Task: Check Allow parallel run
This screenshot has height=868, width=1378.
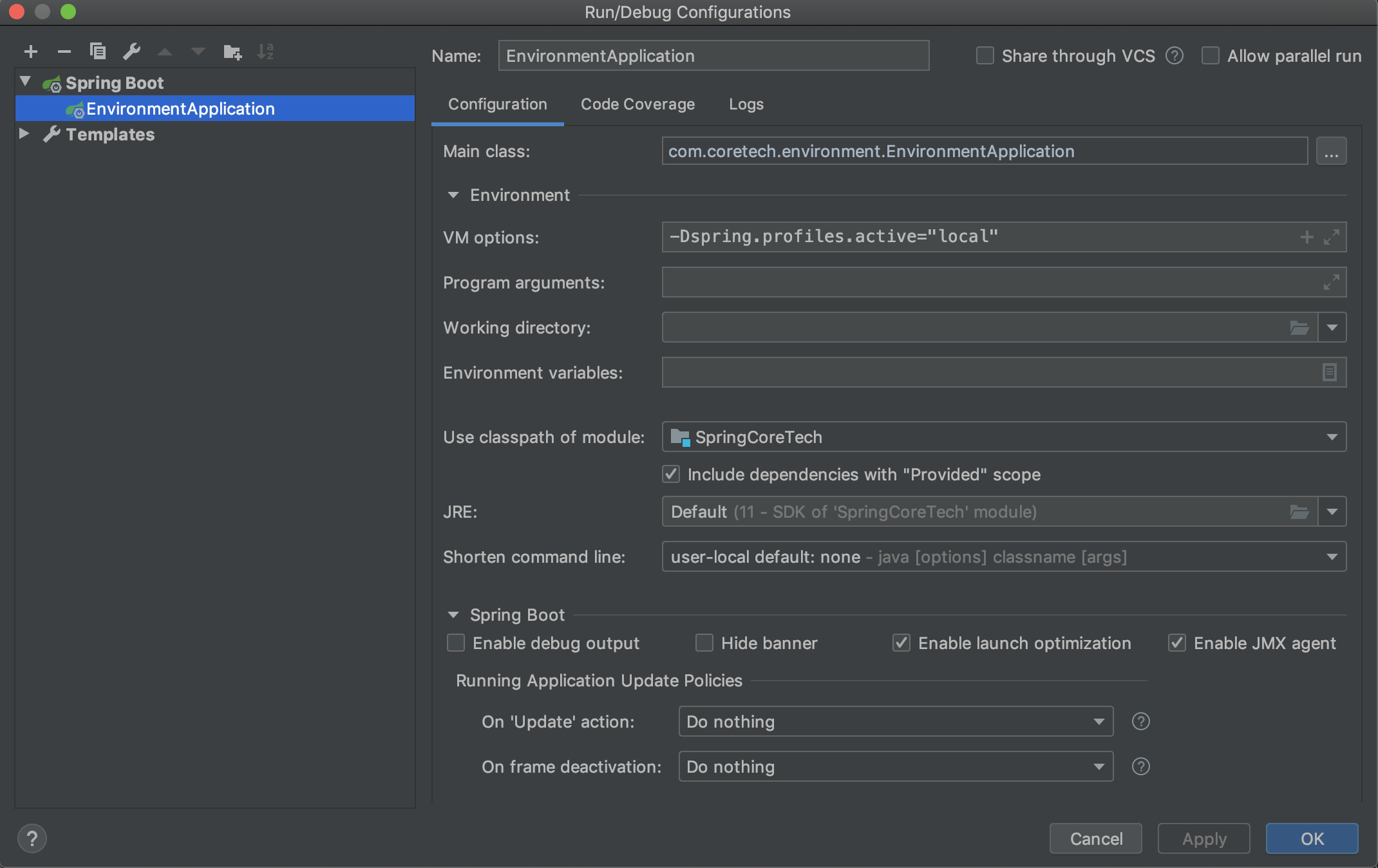Action: click(1211, 56)
